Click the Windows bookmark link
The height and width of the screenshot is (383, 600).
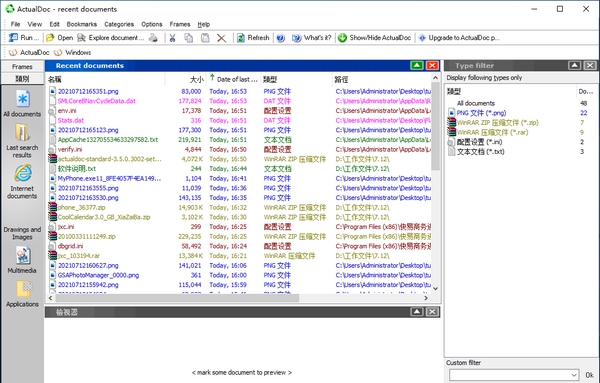point(72,52)
